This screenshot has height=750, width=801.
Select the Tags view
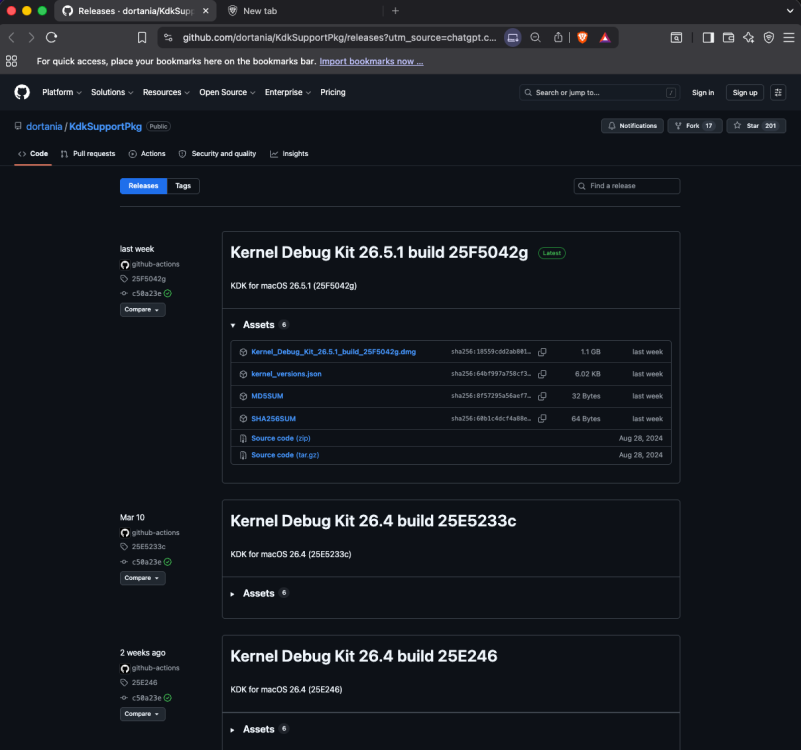[x=183, y=186]
